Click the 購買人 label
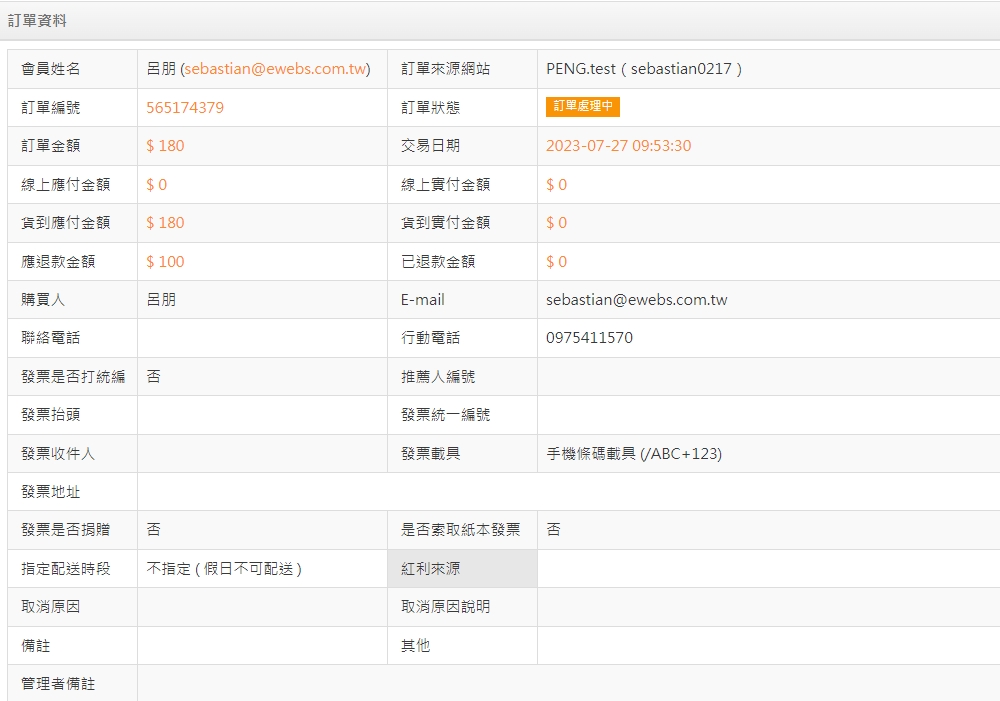The image size is (1000, 701). click(43, 300)
